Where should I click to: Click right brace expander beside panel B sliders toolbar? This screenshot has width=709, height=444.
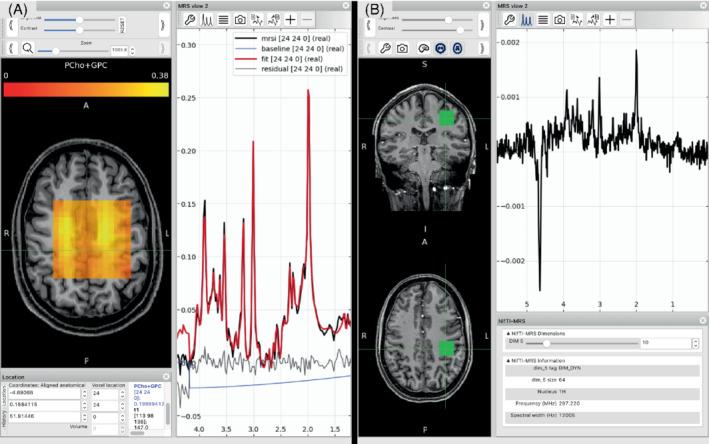[x=482, y=25]
